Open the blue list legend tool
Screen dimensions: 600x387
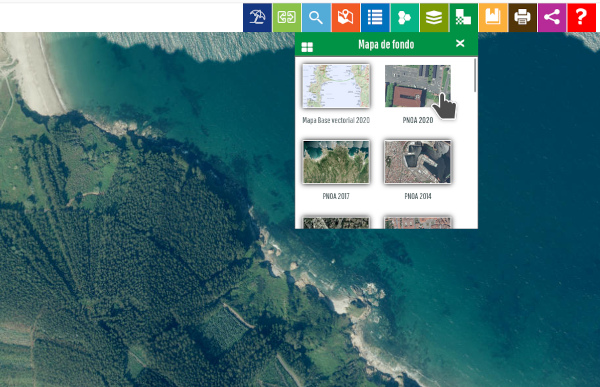point(375,18)
